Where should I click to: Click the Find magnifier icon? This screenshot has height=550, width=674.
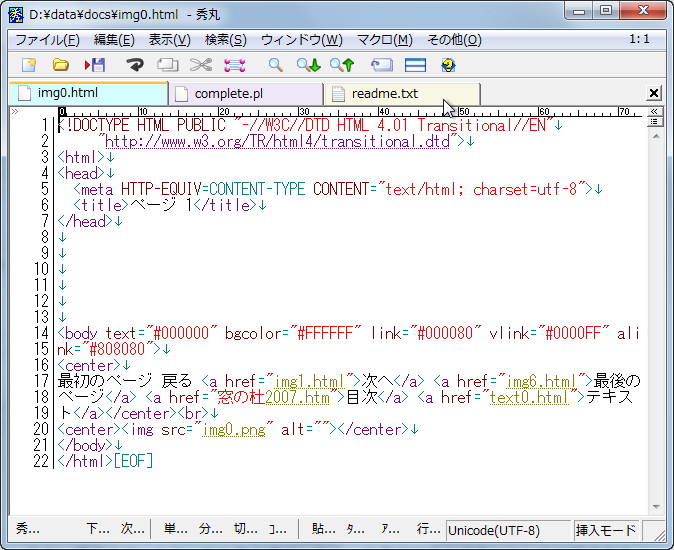tap(275, 65)
